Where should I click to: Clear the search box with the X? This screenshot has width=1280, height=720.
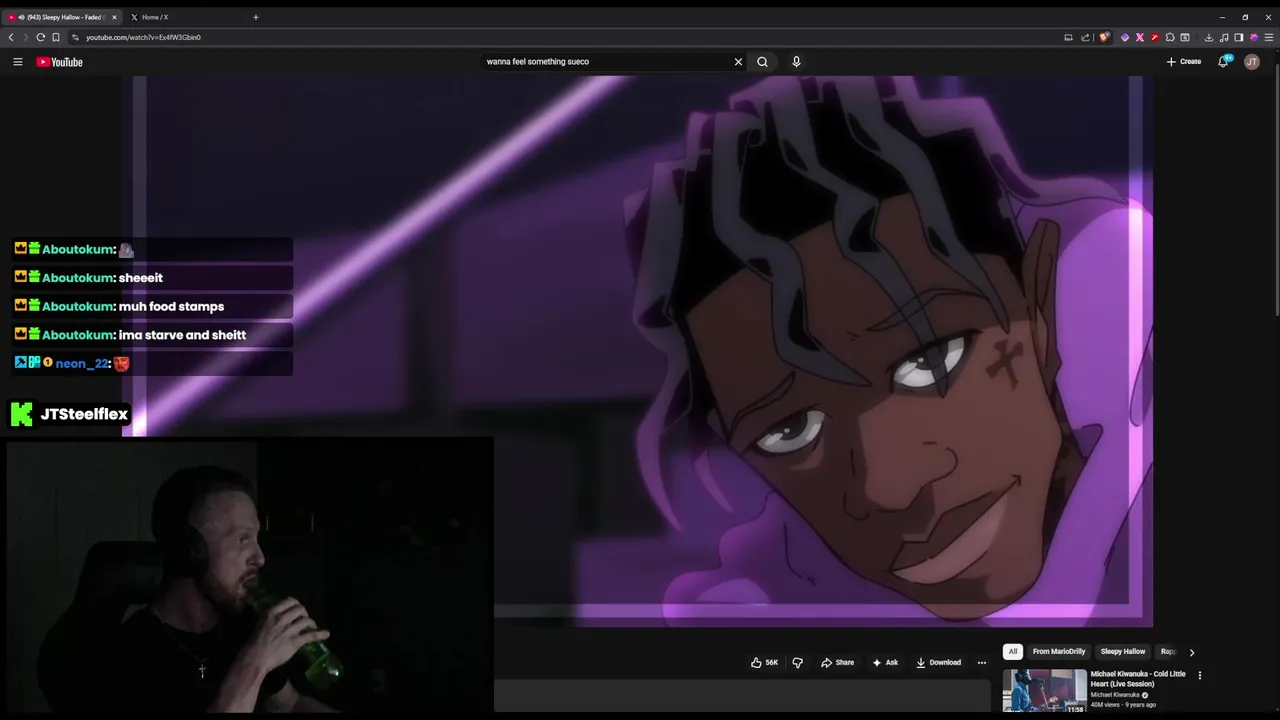tap(738, 62)
